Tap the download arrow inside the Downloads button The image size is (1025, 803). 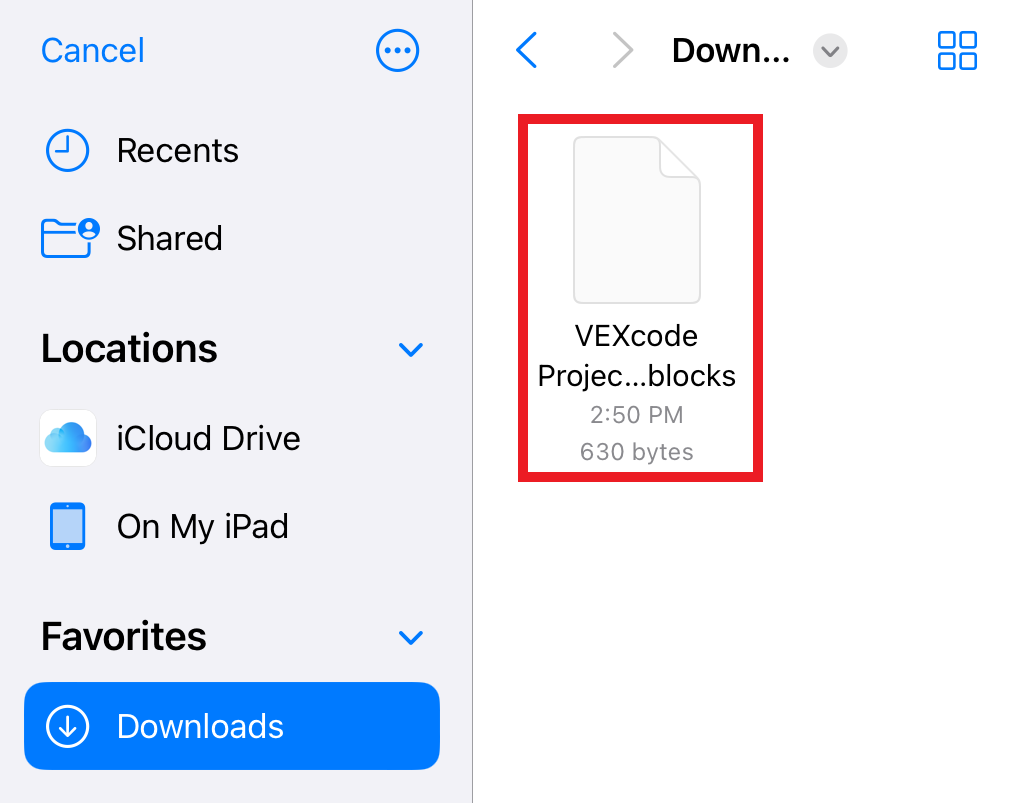point(67,726)
